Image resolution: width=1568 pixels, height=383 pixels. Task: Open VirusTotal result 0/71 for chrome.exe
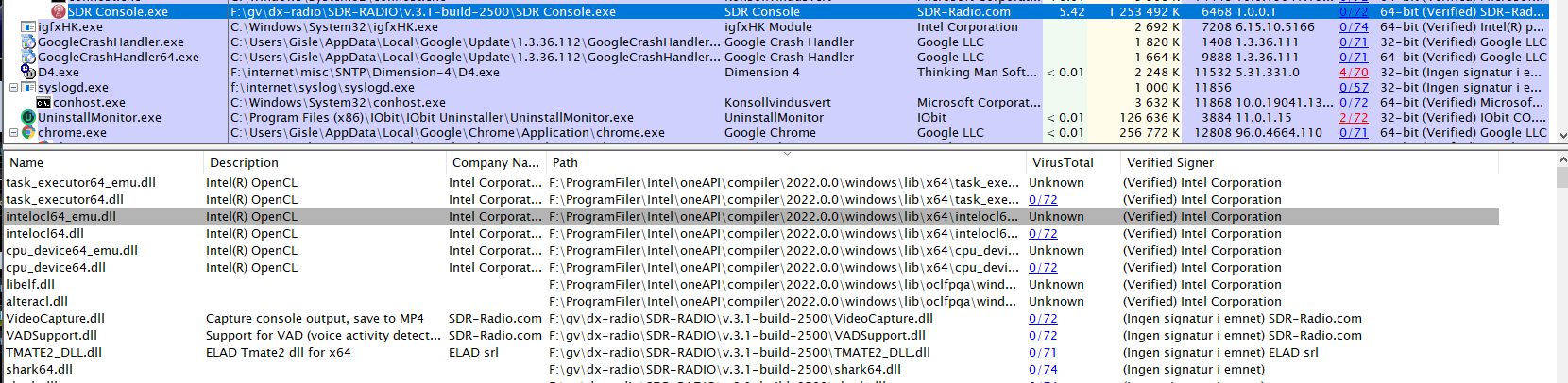click(x=1354, y=133)
